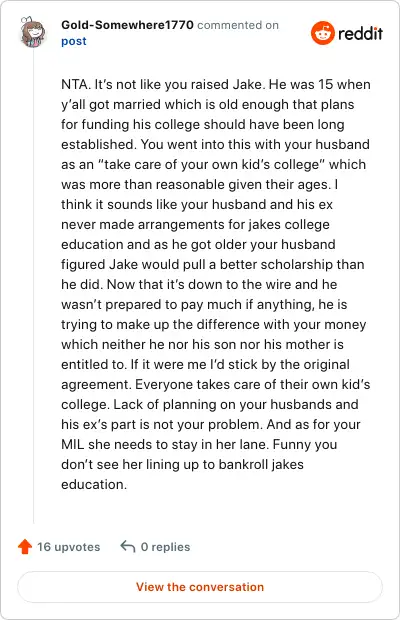Click the word "MIL" in the comment
The width and height of the screenshot is (400, 620).
tap(73, 444)
